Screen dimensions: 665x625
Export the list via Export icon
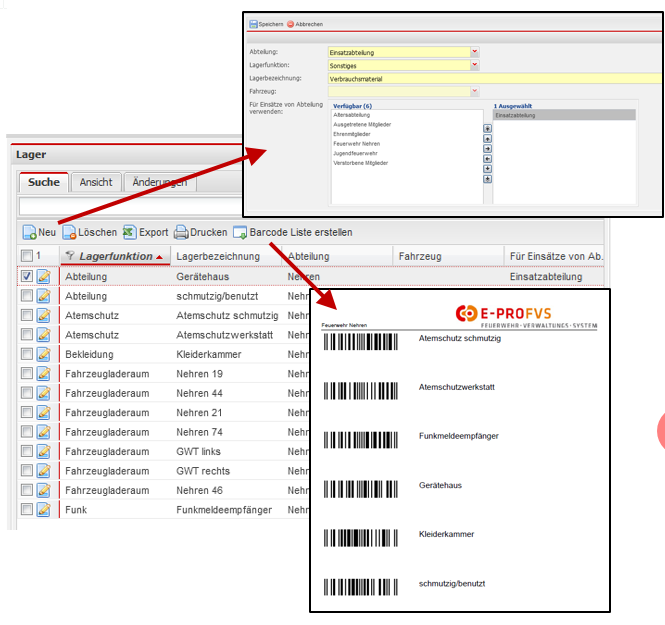tap(129, 232)
